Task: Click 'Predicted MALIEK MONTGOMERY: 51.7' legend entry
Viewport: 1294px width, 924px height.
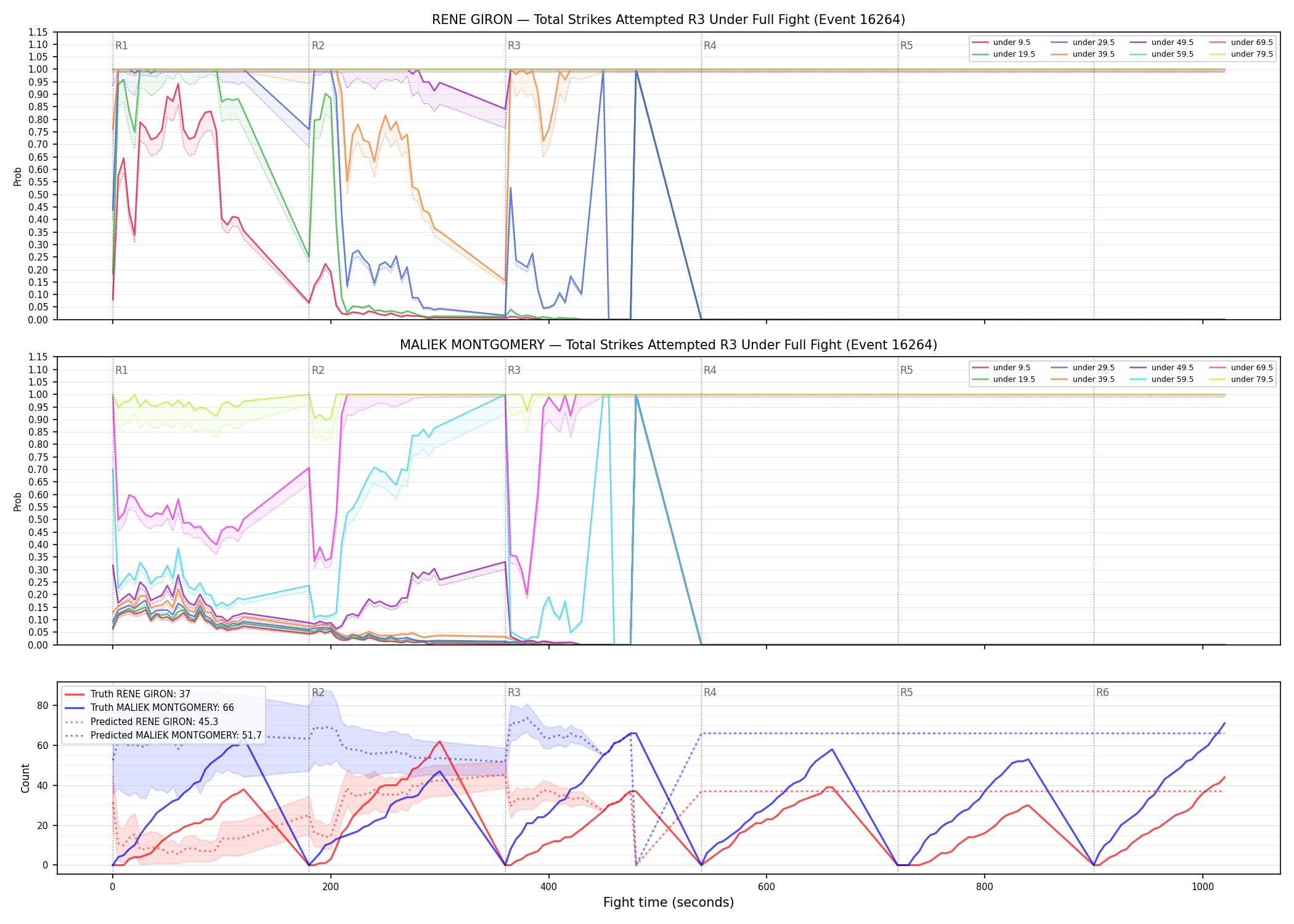Action: [163, 736]
